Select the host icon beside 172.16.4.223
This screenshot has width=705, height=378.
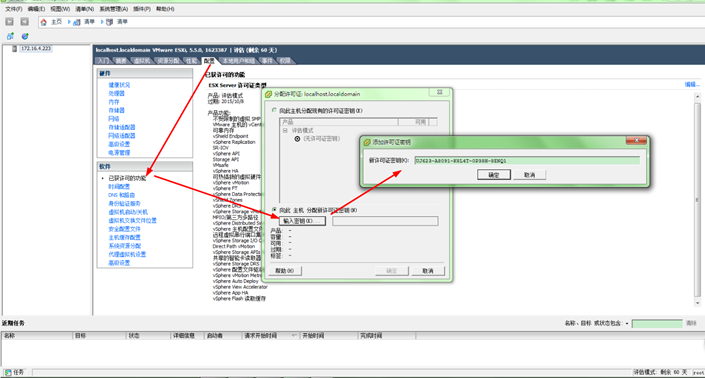[14, 49]
